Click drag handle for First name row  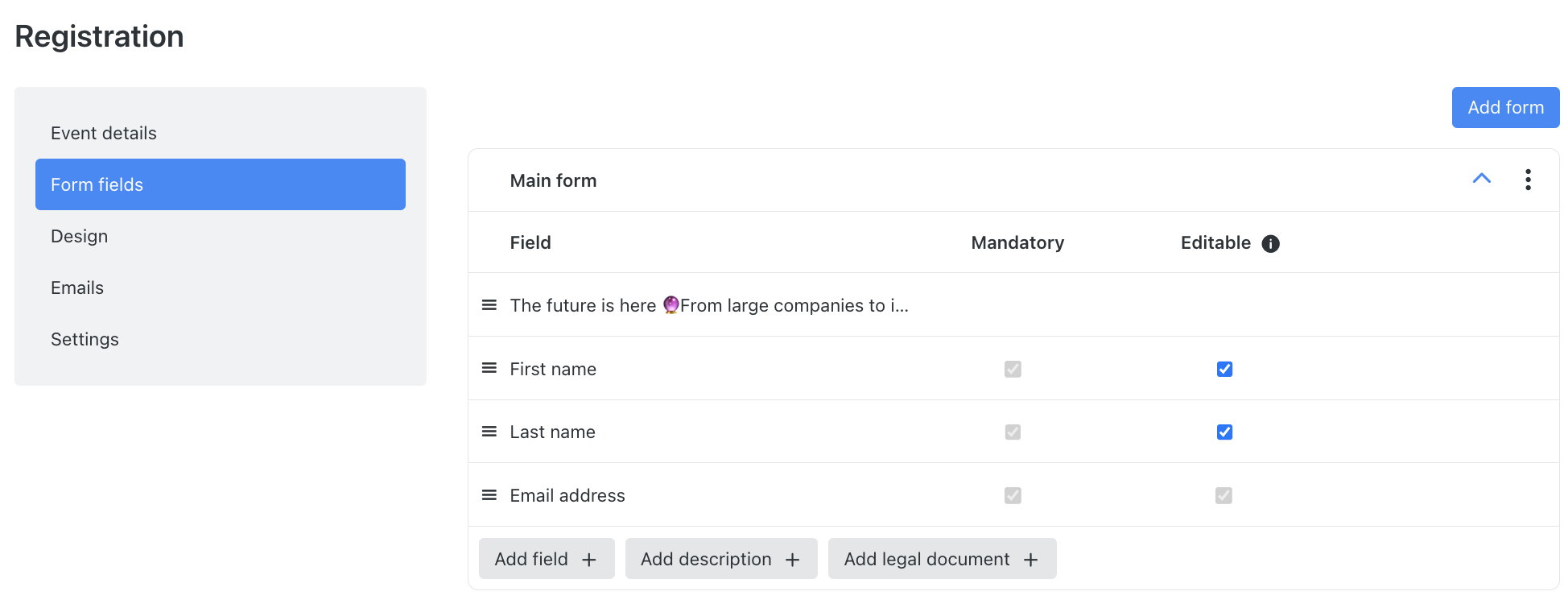click(x=489, y=368)
